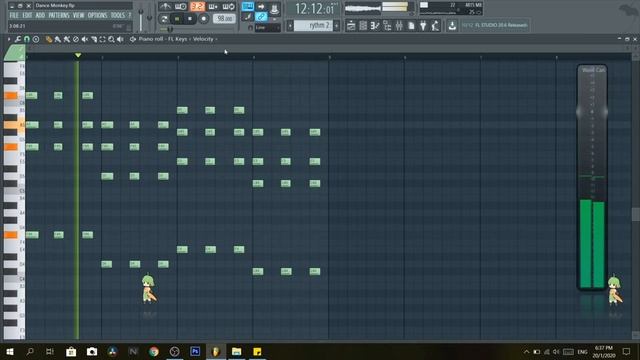Adjust the master pitch slider

coord(149,18)
